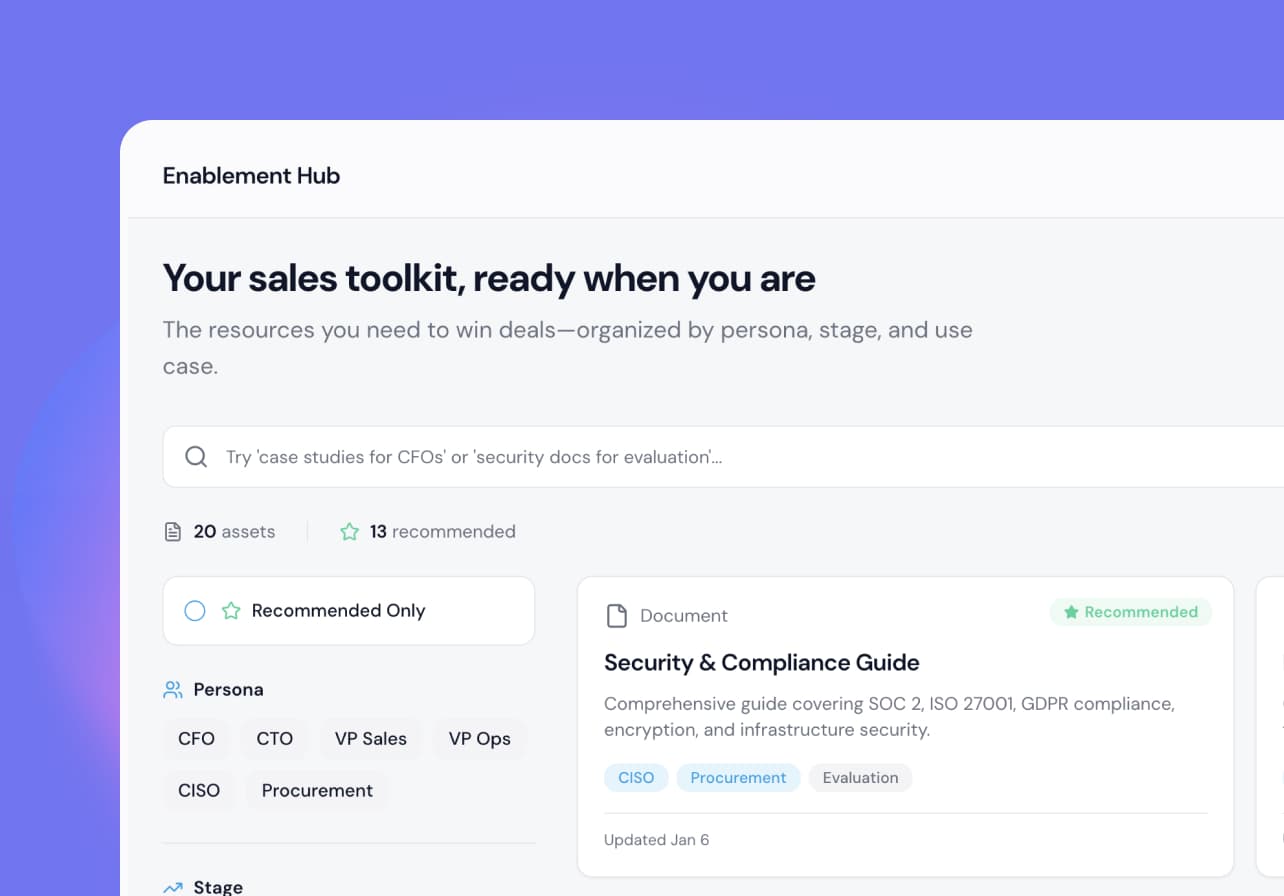Click the star icon beside 13 recommended
This screenshot has height=896, width=1284.
[349, 532]
